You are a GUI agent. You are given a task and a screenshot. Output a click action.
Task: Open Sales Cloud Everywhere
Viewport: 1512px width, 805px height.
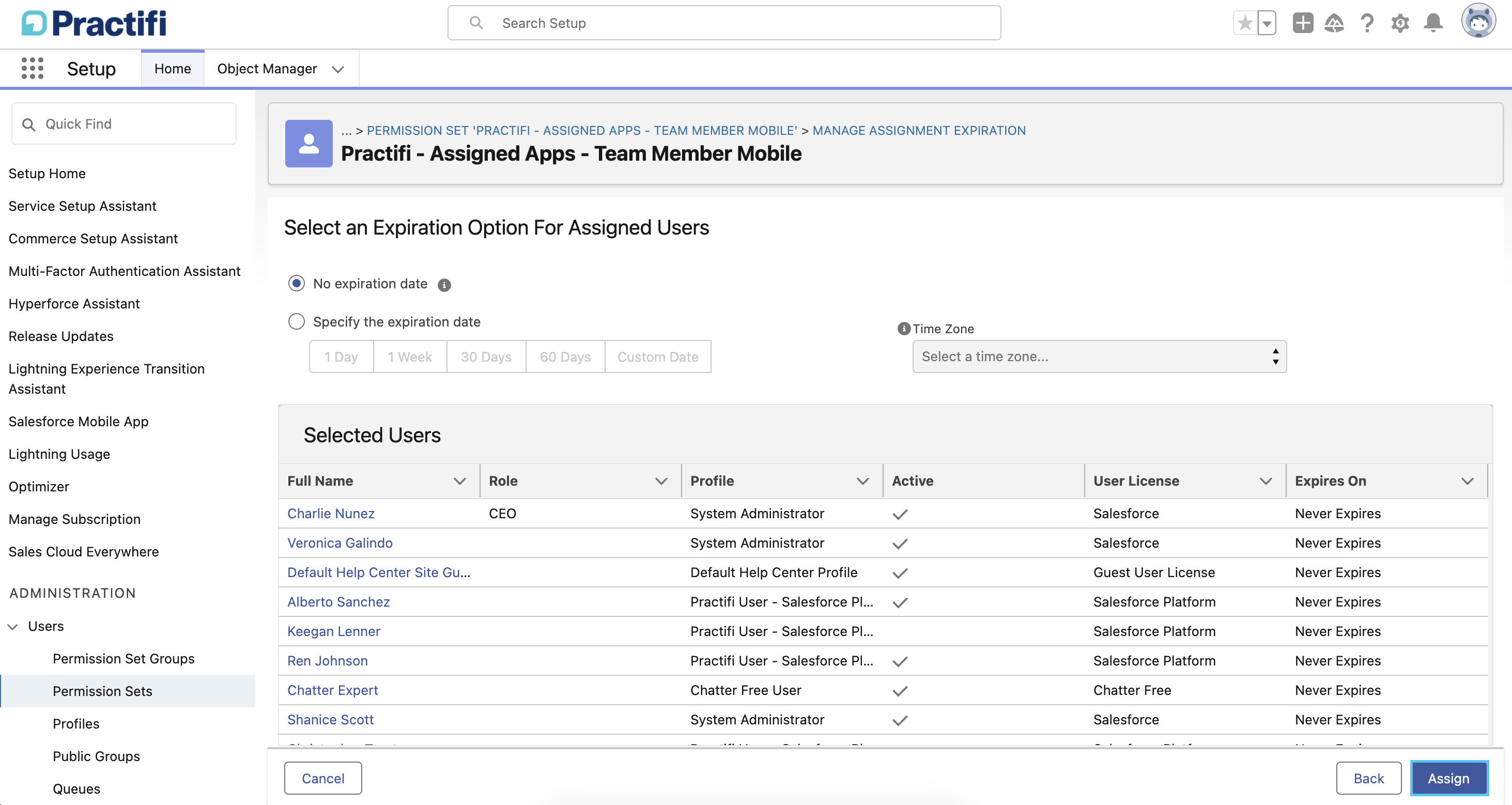click(x=83, y=551)
